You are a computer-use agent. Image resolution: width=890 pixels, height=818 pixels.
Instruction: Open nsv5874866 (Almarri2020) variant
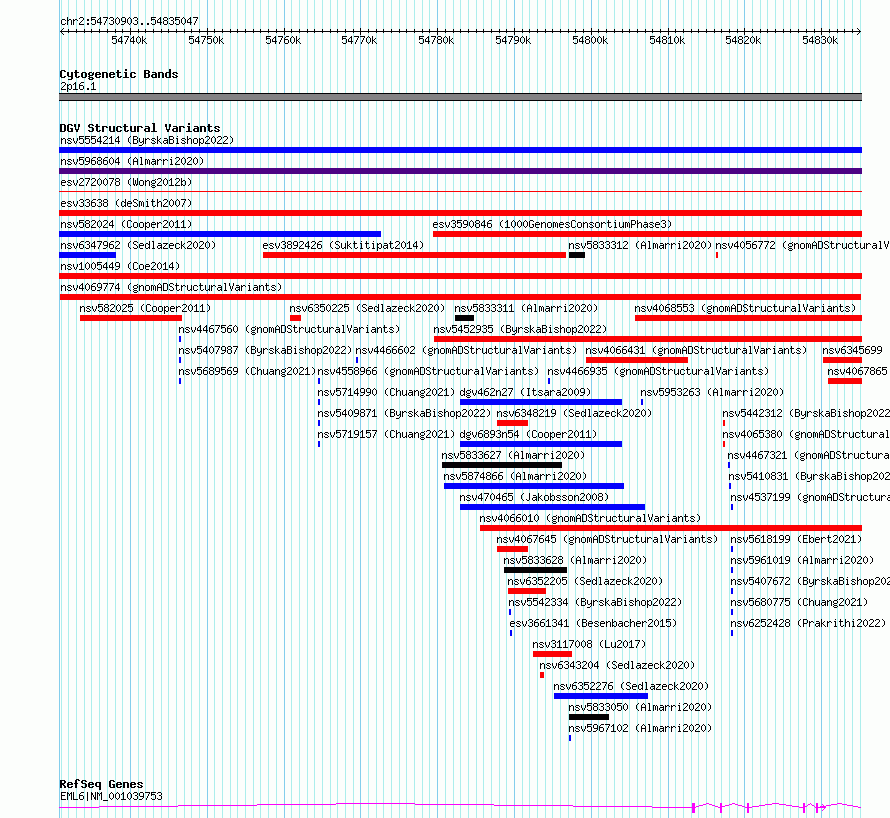click(515, 476)
